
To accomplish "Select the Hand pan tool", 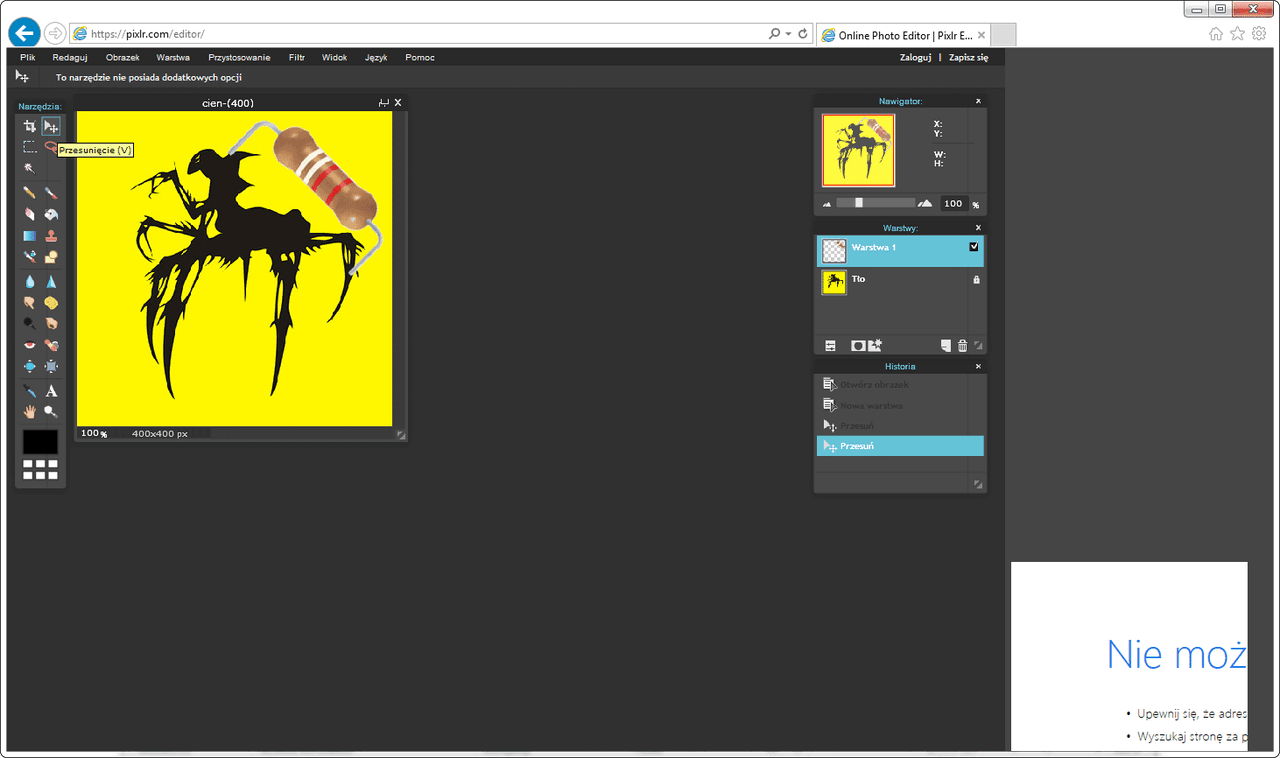I will [30, 411].
